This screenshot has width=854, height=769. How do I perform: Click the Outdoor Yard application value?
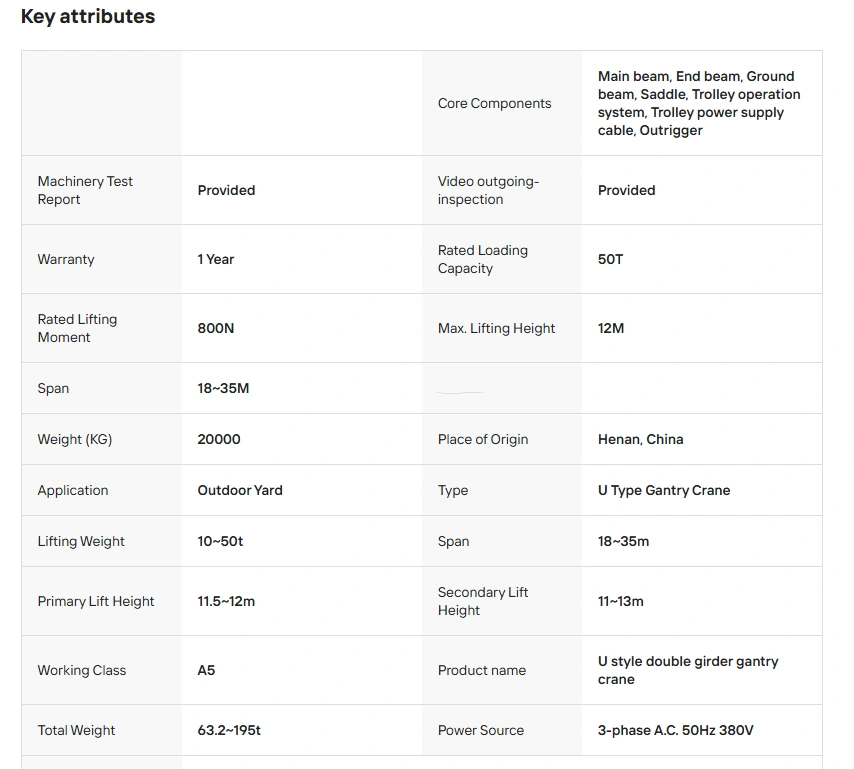pyautogui.click(x=240, y=490)
